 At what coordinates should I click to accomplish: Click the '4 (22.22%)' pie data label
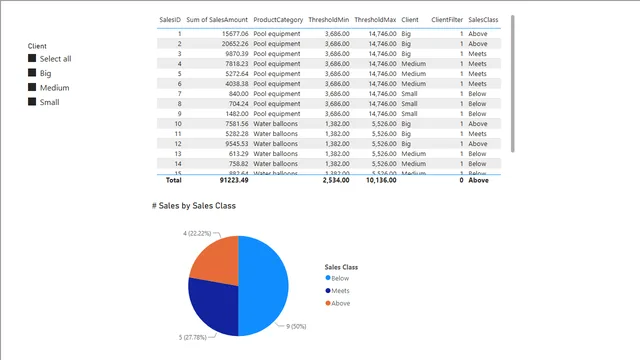tap(197, 233)
